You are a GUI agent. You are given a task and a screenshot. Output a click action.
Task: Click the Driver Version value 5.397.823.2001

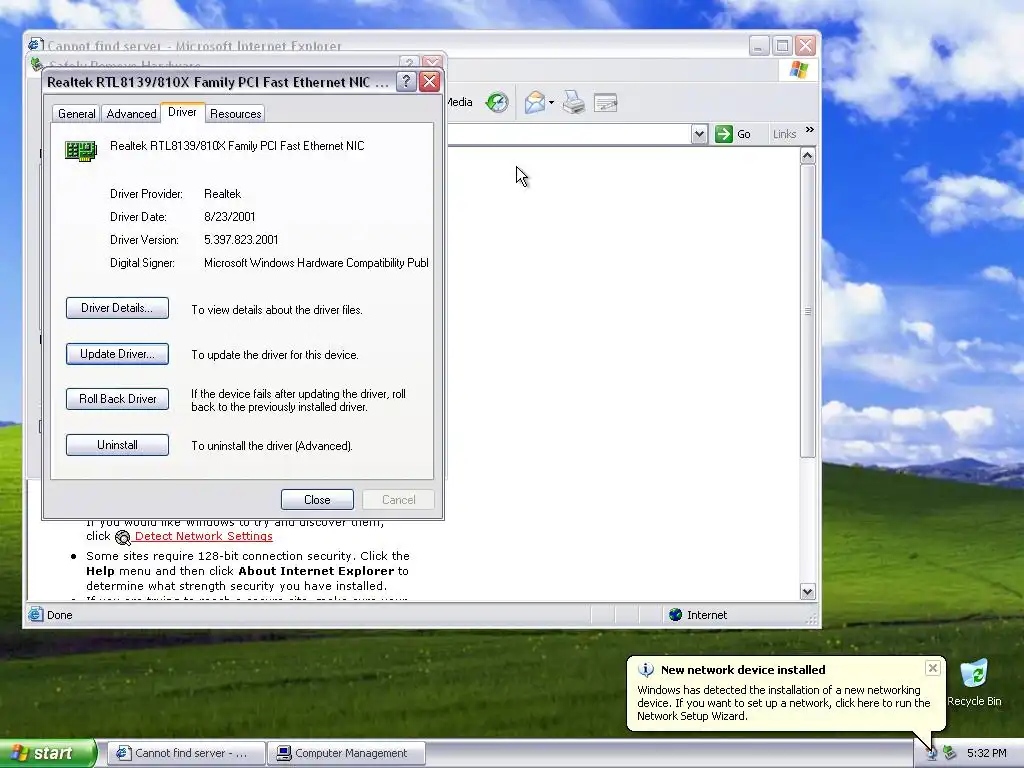241,240
